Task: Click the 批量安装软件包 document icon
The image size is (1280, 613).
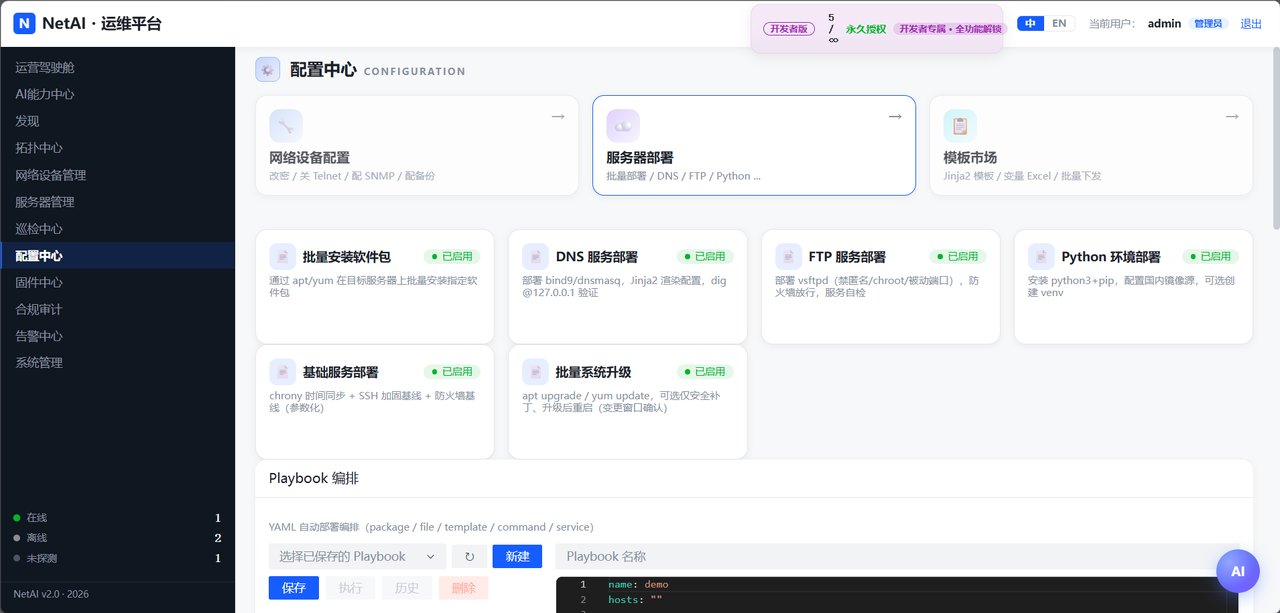Action: pyautogui.click(x=283, y=257)
